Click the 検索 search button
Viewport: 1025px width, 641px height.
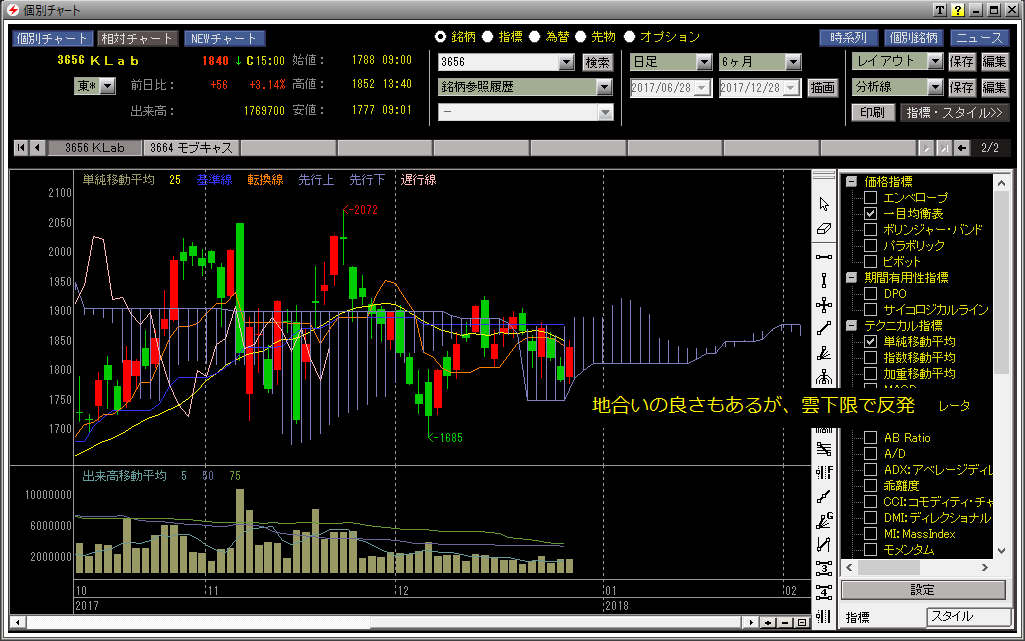597,62
